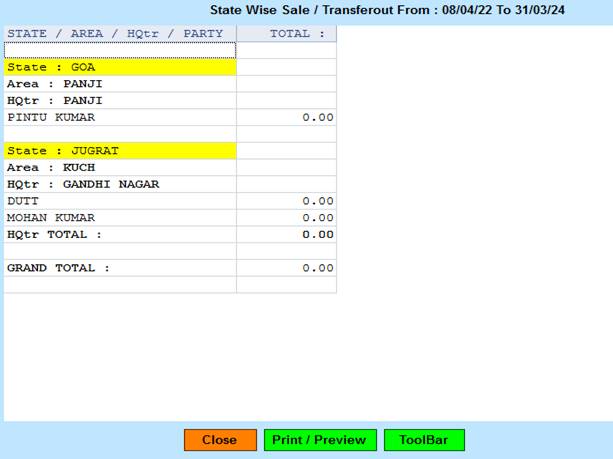Choose the PINTU KUMAR party row

click(120, 118)
